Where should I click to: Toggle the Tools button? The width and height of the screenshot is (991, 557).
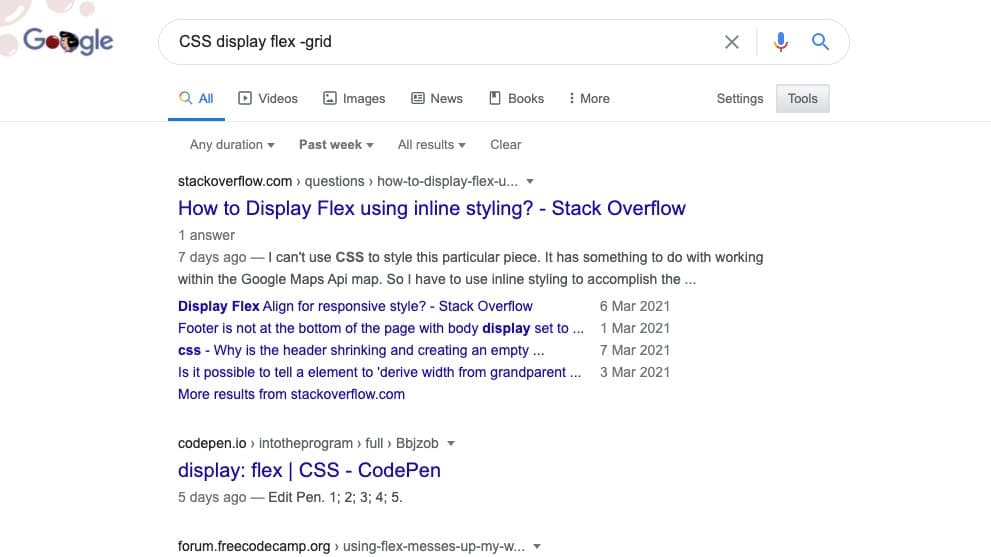click(802, 98)
